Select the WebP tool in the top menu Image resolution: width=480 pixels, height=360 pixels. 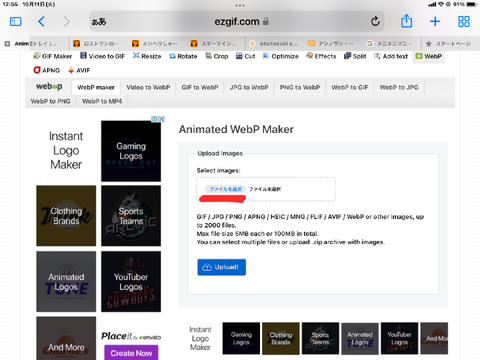[x=428, y=56]
